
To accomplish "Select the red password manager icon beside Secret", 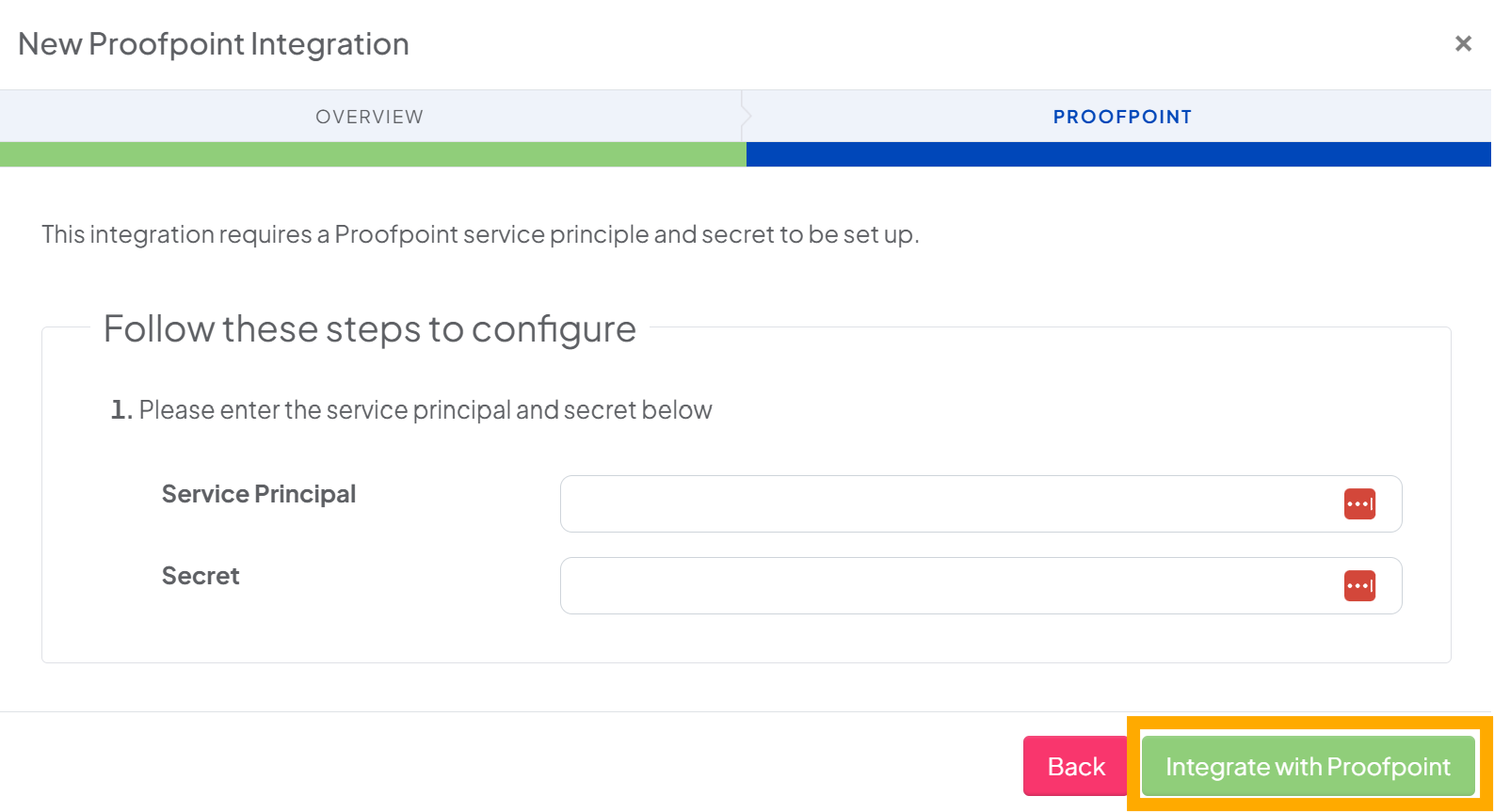I will (x=1359, y=585).
